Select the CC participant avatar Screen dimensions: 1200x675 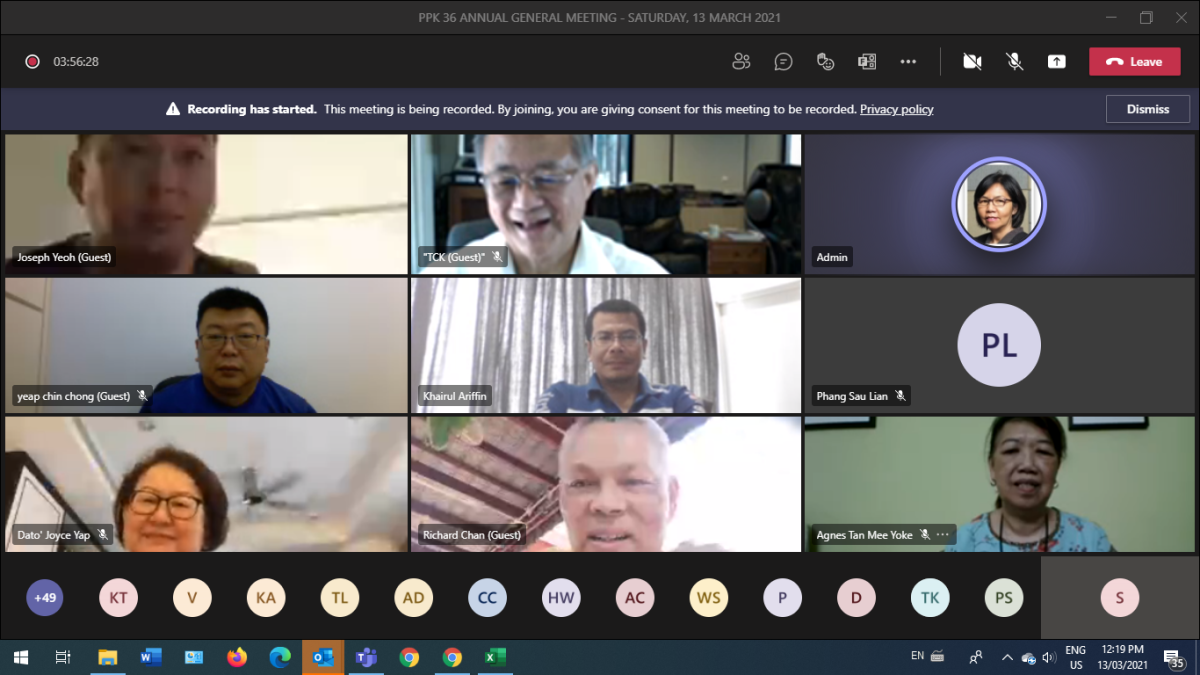[x=487, y=598]
